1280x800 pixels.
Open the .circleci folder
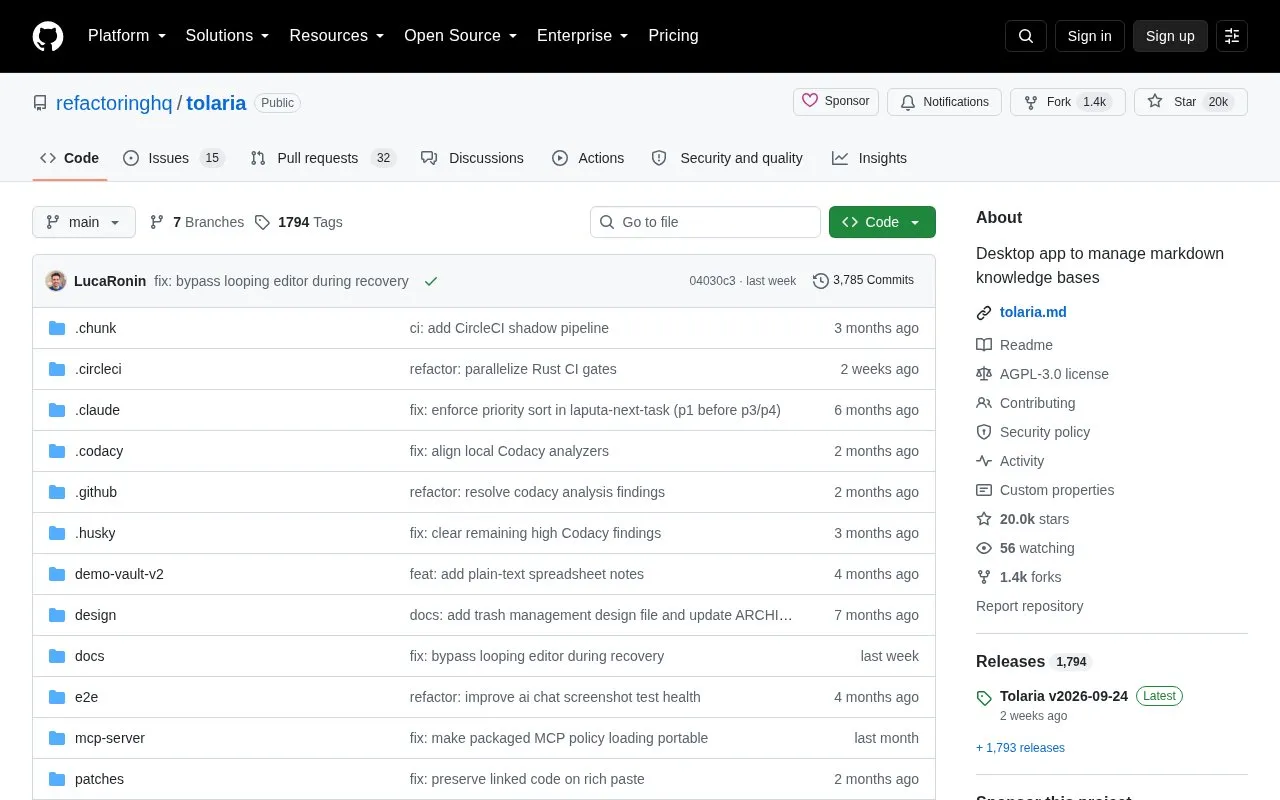click(x=98, y=369)
